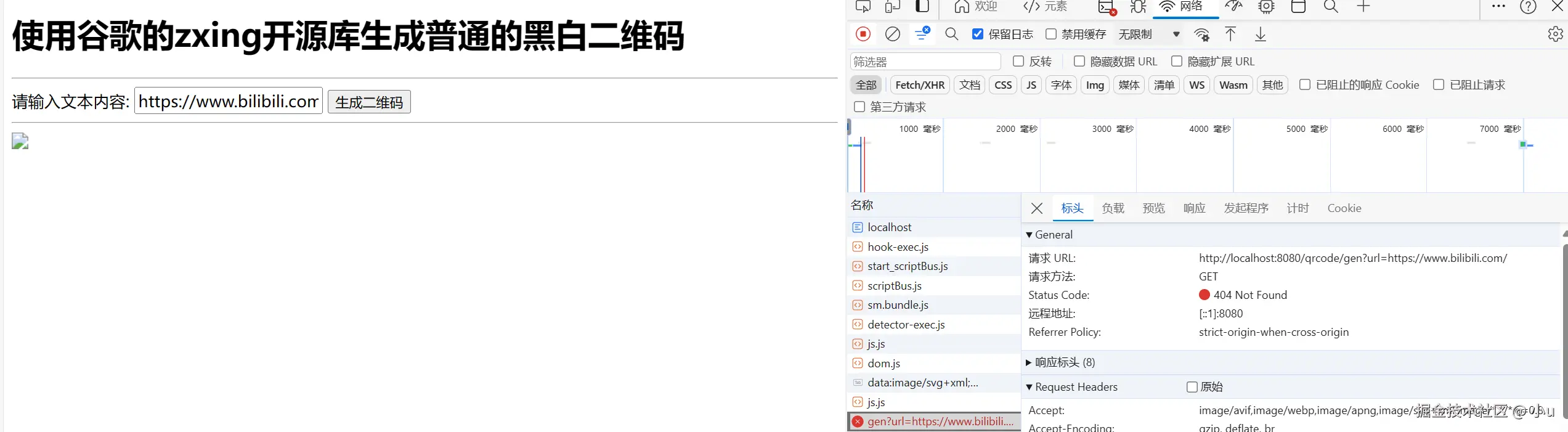The width and height of the screenshot is (1568, 432).
Task: Toggle 保留日志 preserve log checkbox
Action: (x=978, y=34)
